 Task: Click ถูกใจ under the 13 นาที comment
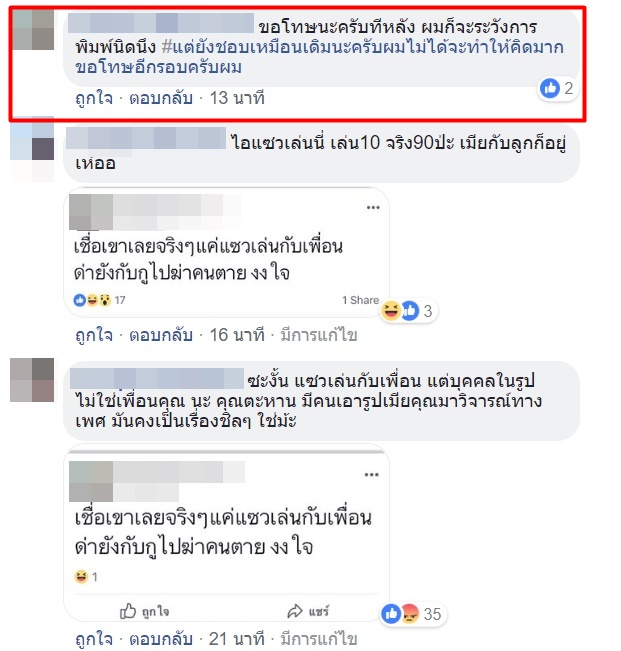94,98
